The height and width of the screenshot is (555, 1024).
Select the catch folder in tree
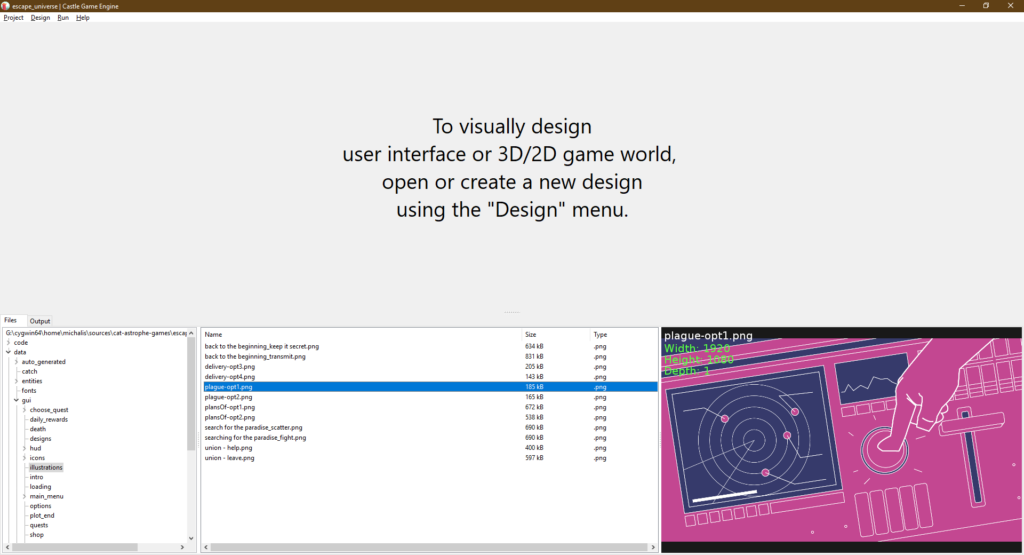29,372
